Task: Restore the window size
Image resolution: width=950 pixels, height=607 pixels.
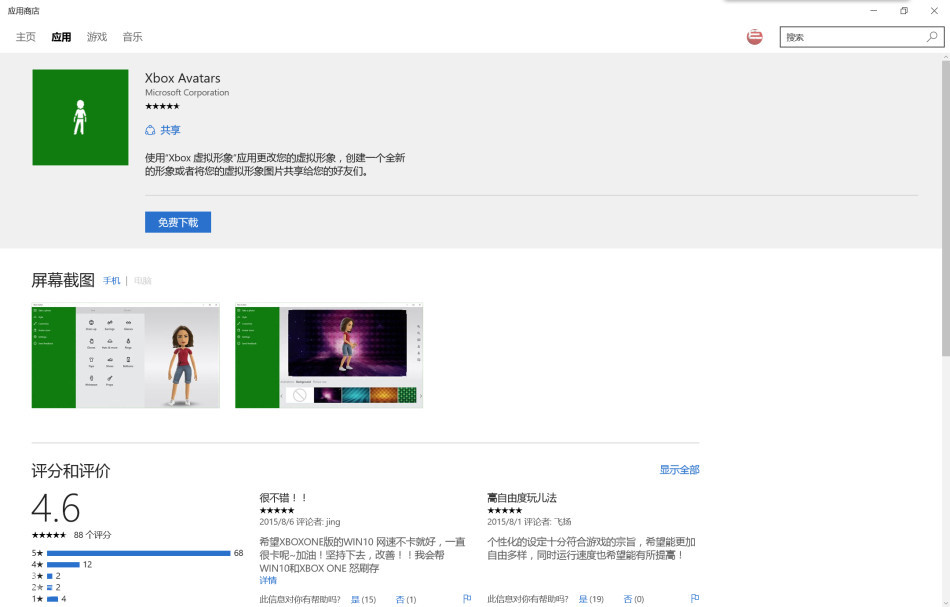Action: pyautogui.click(x=903, y=11)
